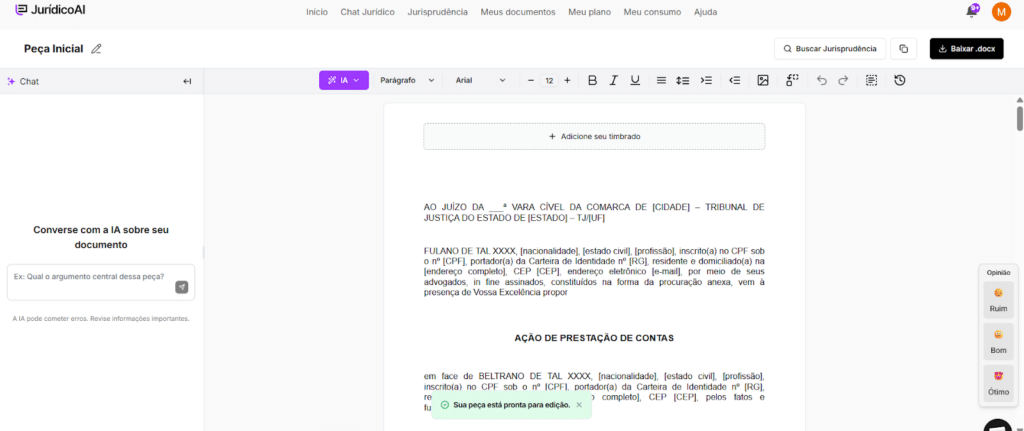Collapse the Chat panel arrow
The width and height of the screenshot is (1024, 431).
click(187, 82)
